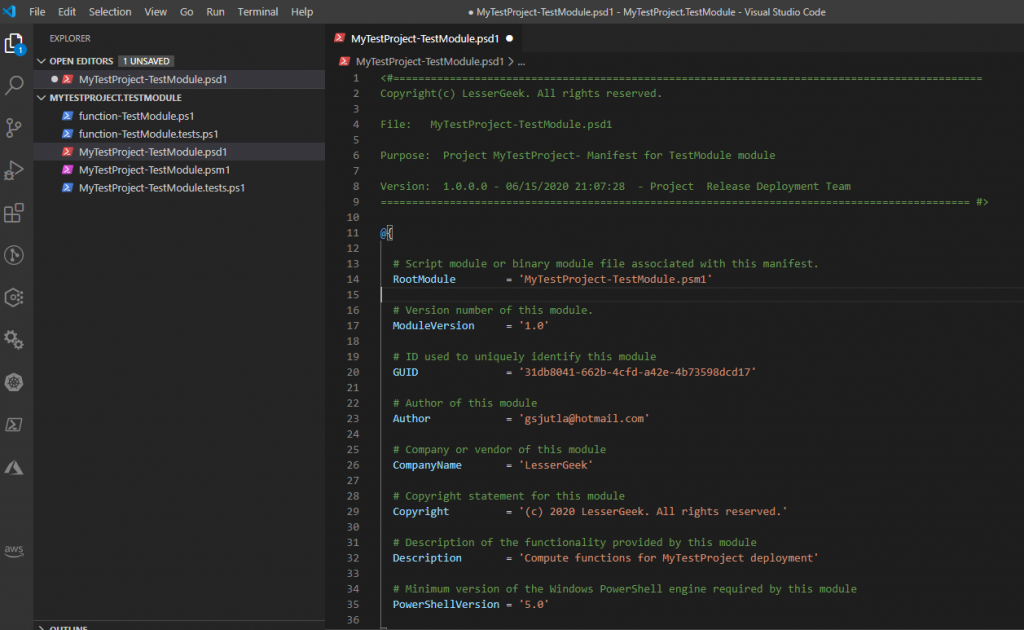Open the Explorer view in activity bar
This screenshot has height=630, width=1024.
[x=15, y=44]
